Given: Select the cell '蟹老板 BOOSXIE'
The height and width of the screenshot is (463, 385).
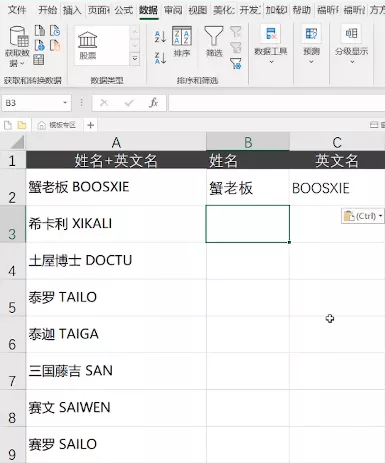Looking at the screenshot, I should pyautogui.click(x=116, y=187).
